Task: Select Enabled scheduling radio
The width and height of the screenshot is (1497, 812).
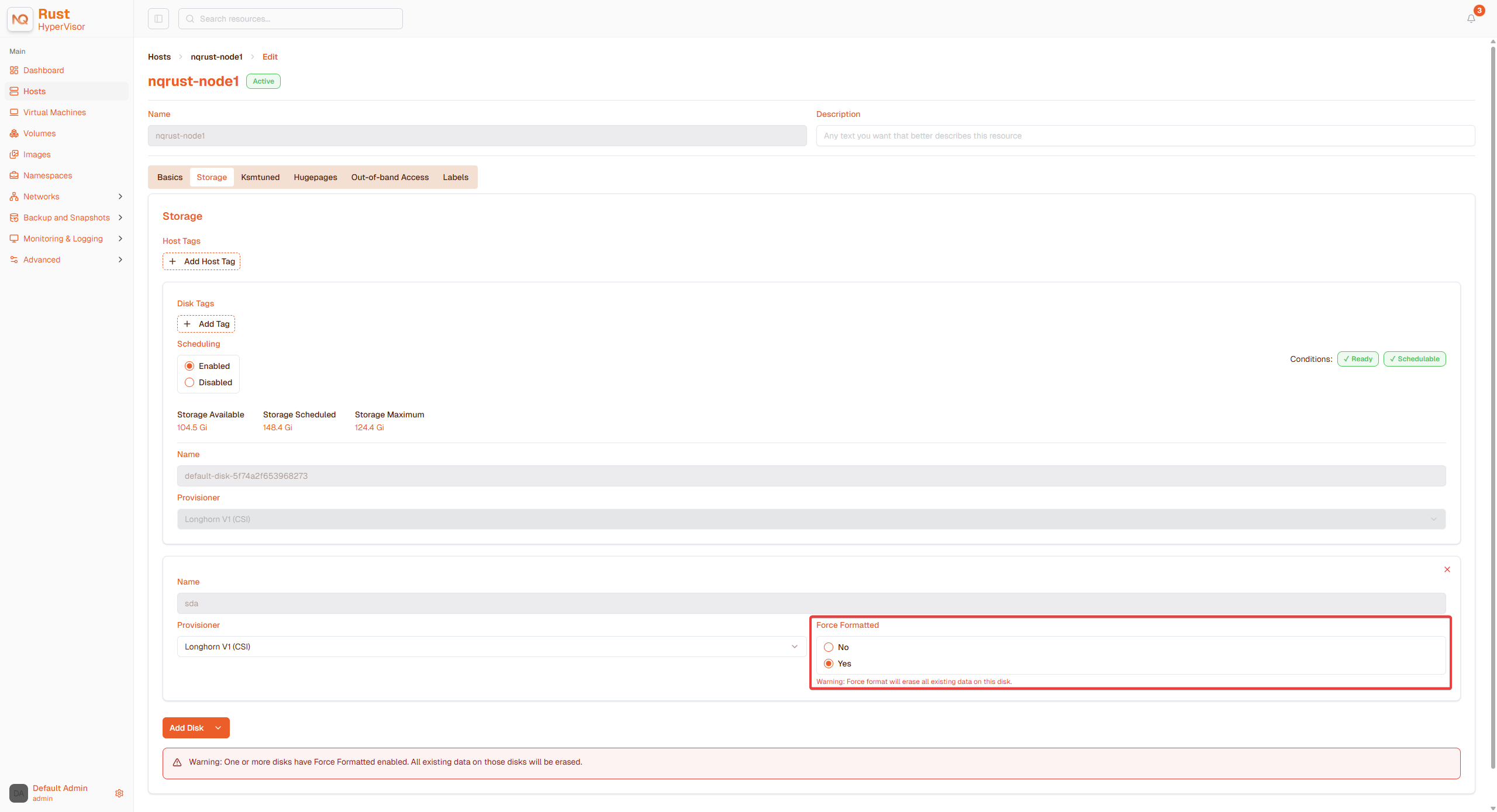Action: tap(189, 366)
